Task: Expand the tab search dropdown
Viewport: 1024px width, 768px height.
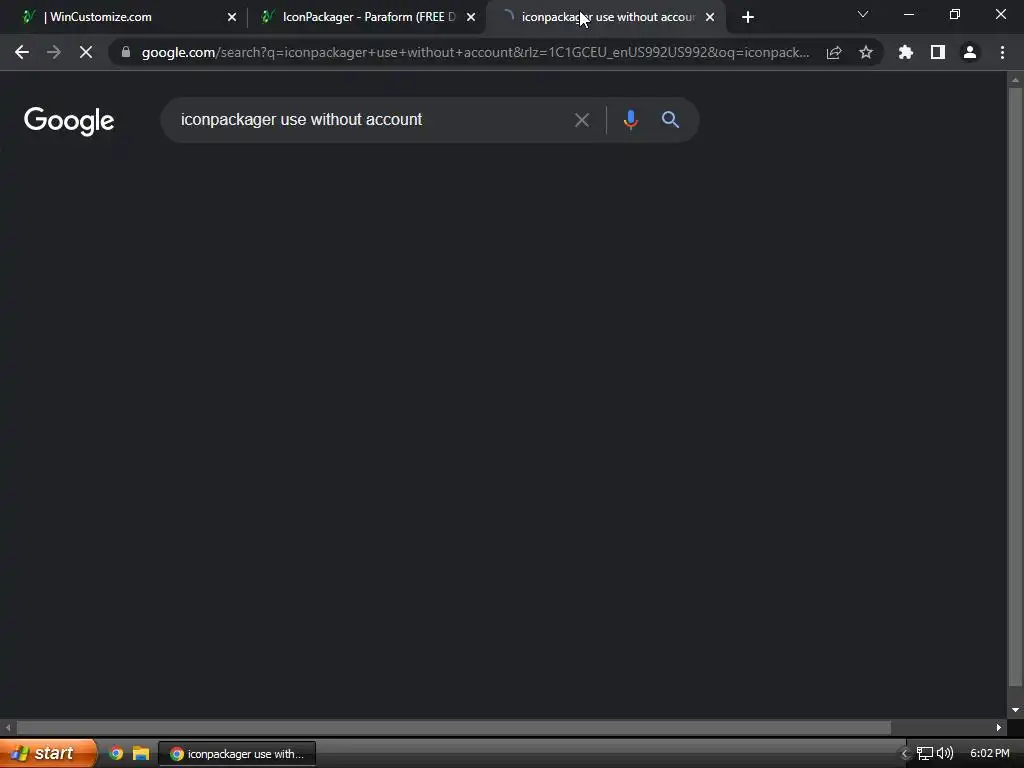Action: pyautogui.click(x=863, y=14)
